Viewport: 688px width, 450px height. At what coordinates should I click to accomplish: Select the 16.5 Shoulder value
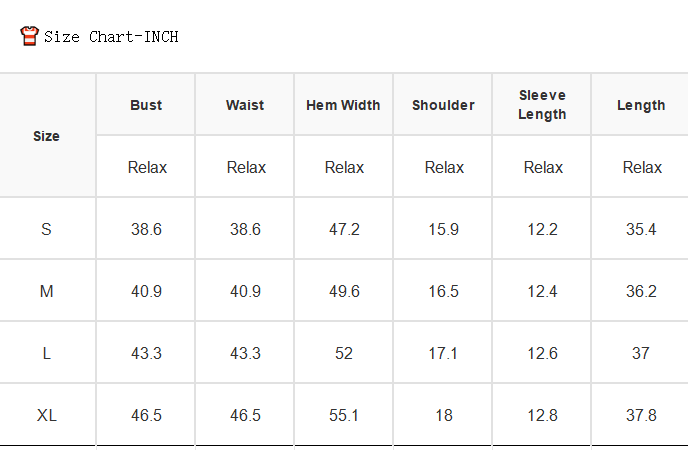[x=443, y=291]
